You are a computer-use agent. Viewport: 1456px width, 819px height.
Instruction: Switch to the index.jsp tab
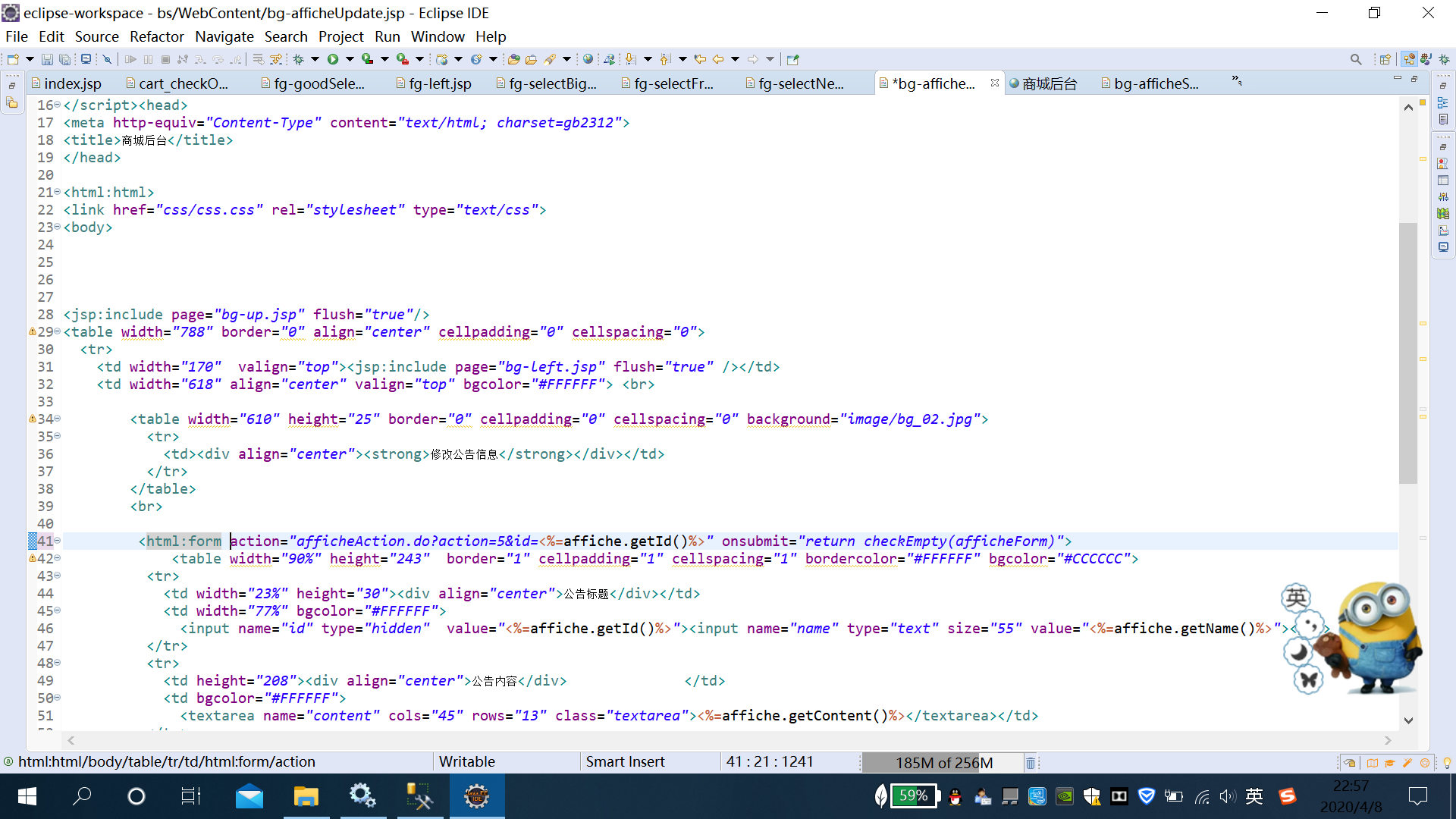[x=65, y=83]
